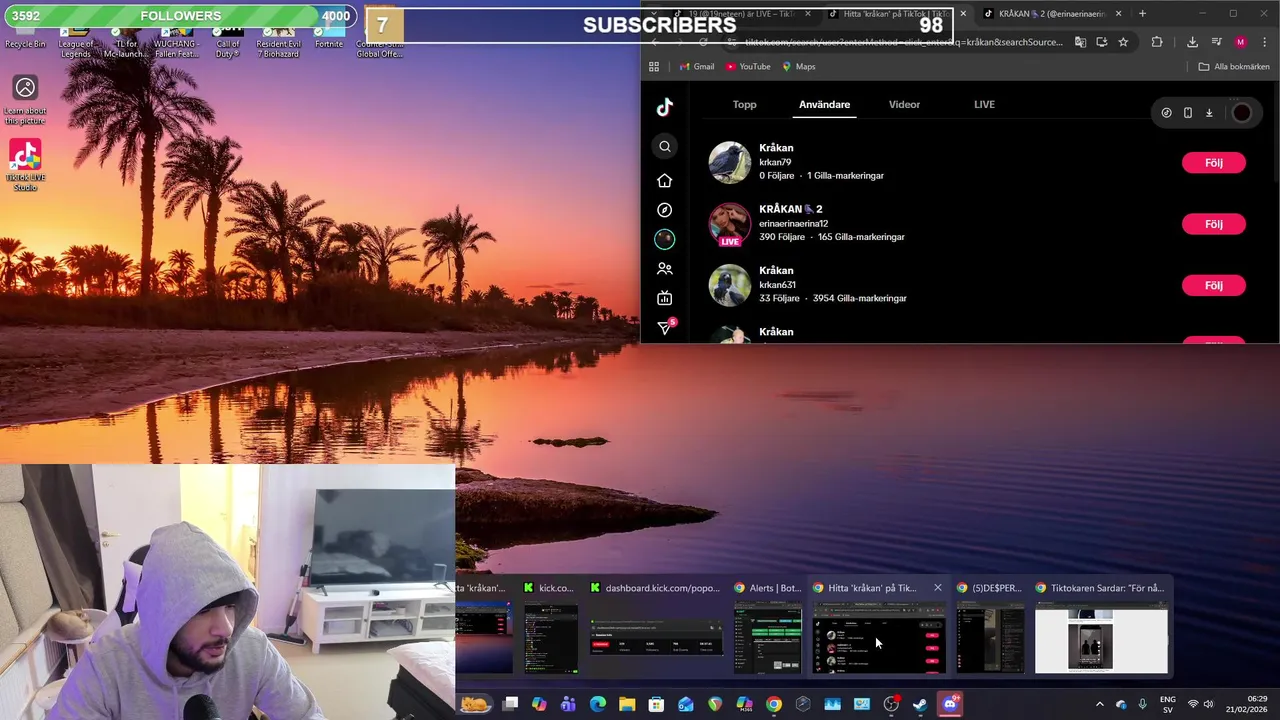Open Chrome extensions puzzle icon

pyautogui.click(x=1157, y=42)
